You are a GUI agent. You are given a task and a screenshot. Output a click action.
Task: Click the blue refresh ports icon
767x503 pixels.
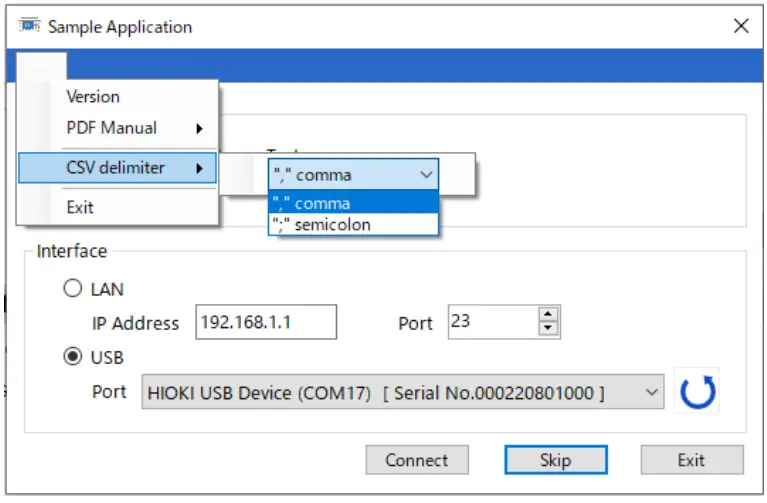click(x=698, y=392)
